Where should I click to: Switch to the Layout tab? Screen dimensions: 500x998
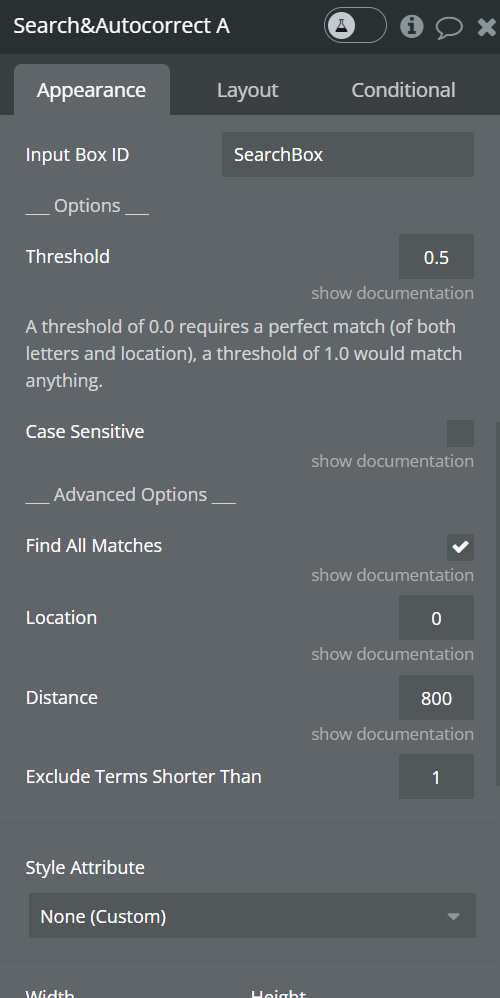click(247, 90)
